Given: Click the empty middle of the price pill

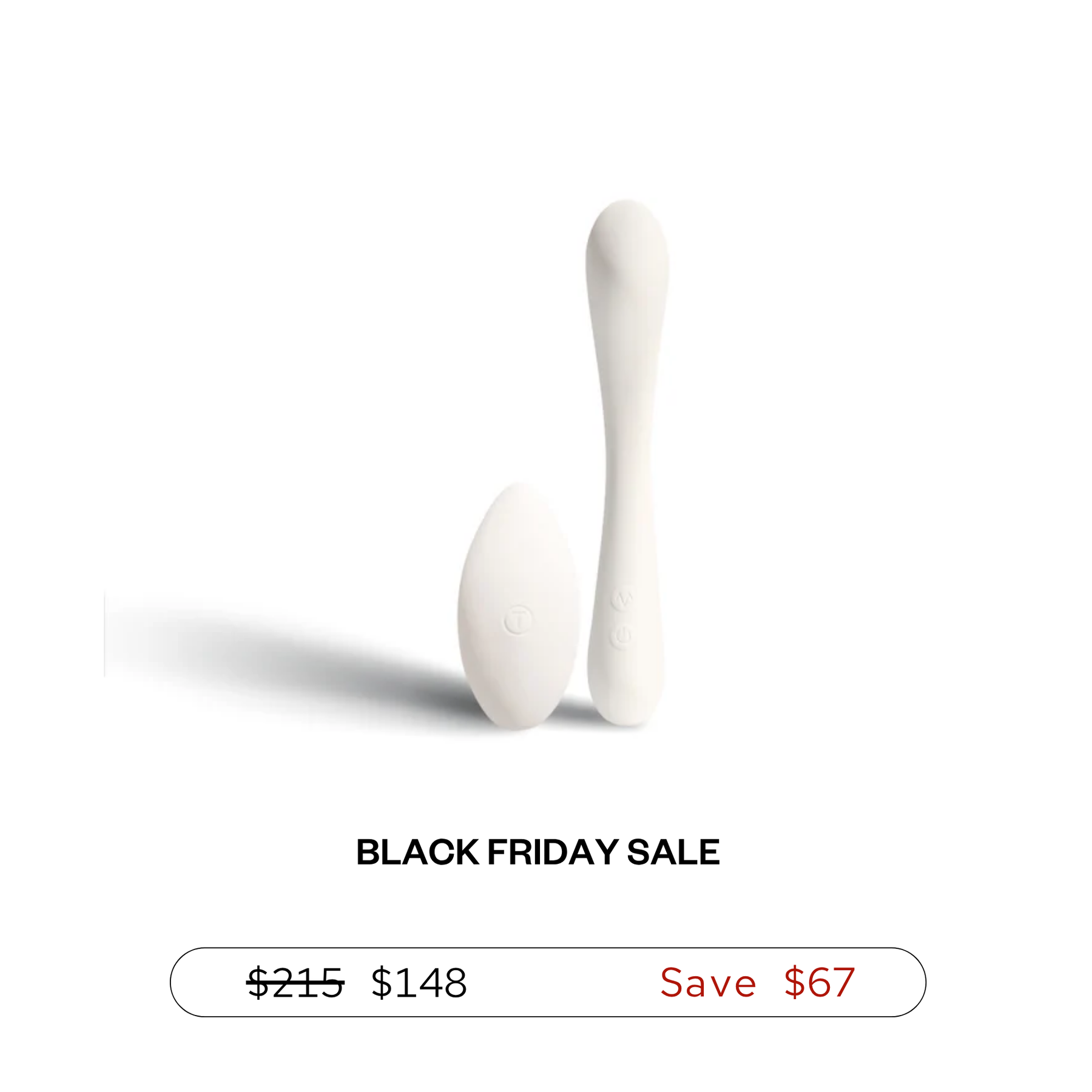Looking at the screenshot, I should [564, 983].
